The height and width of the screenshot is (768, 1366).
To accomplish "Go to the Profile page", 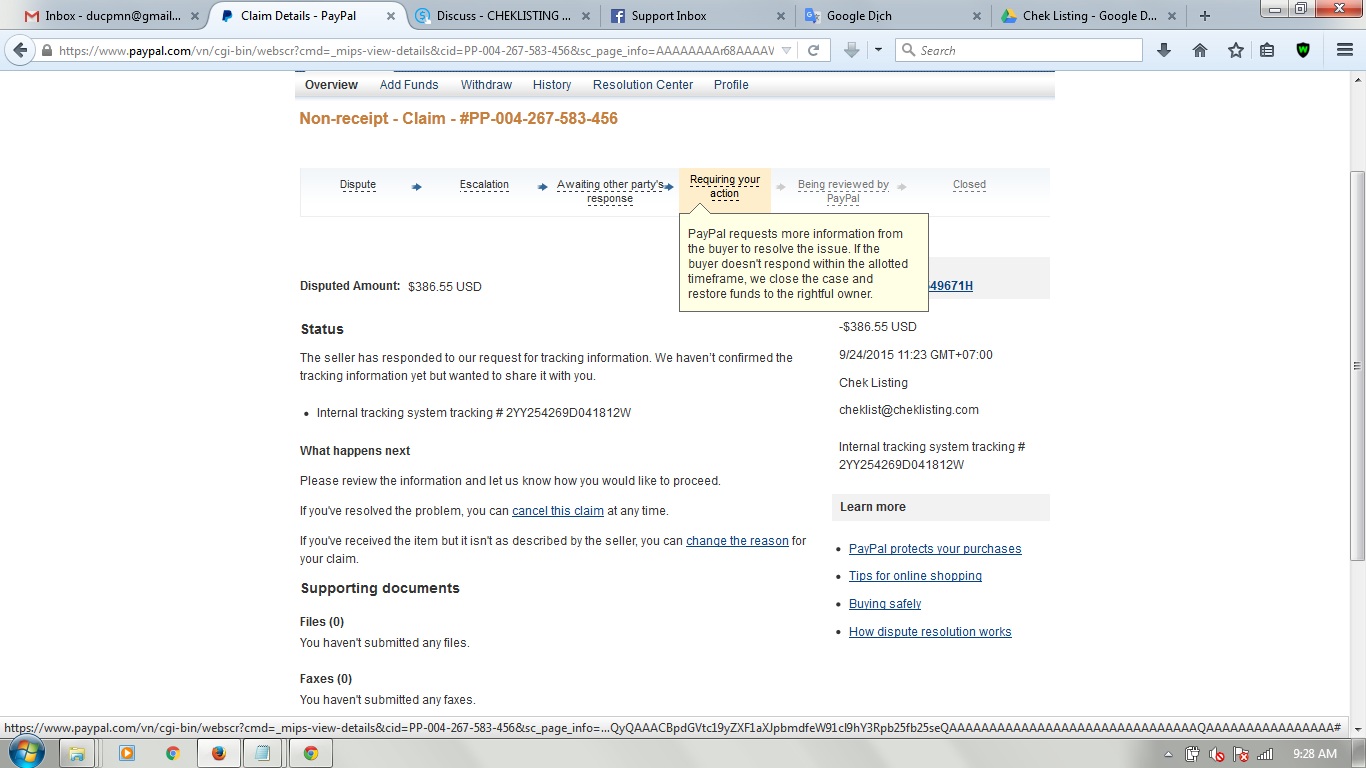I will [731, 85].
